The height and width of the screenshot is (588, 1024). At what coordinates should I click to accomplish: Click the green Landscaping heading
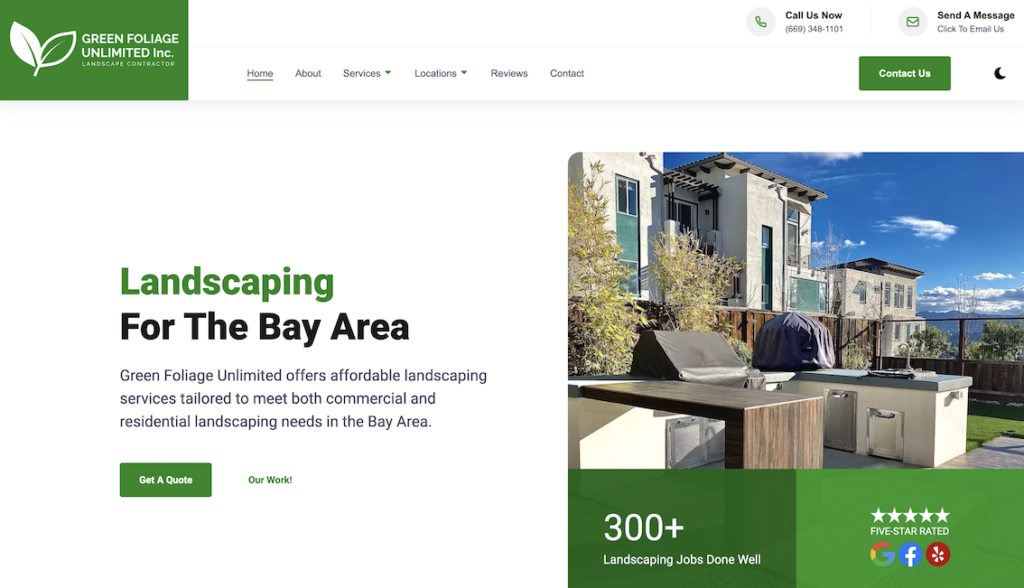point(227,282)
